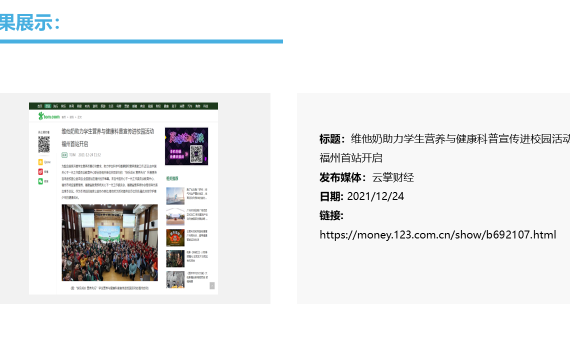
Task: Open the fourth related article thumbnail
Action: pos(175,259)
